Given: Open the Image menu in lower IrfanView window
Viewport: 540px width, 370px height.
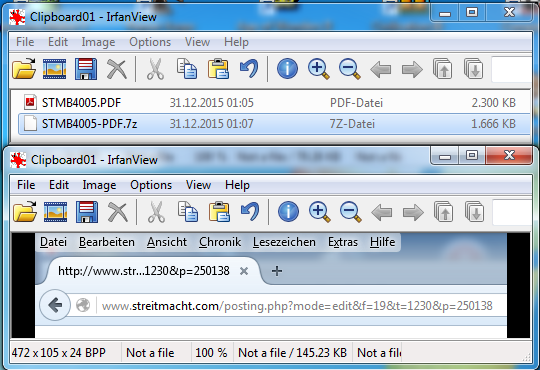Looking at the screenshot, I should 99,185.
